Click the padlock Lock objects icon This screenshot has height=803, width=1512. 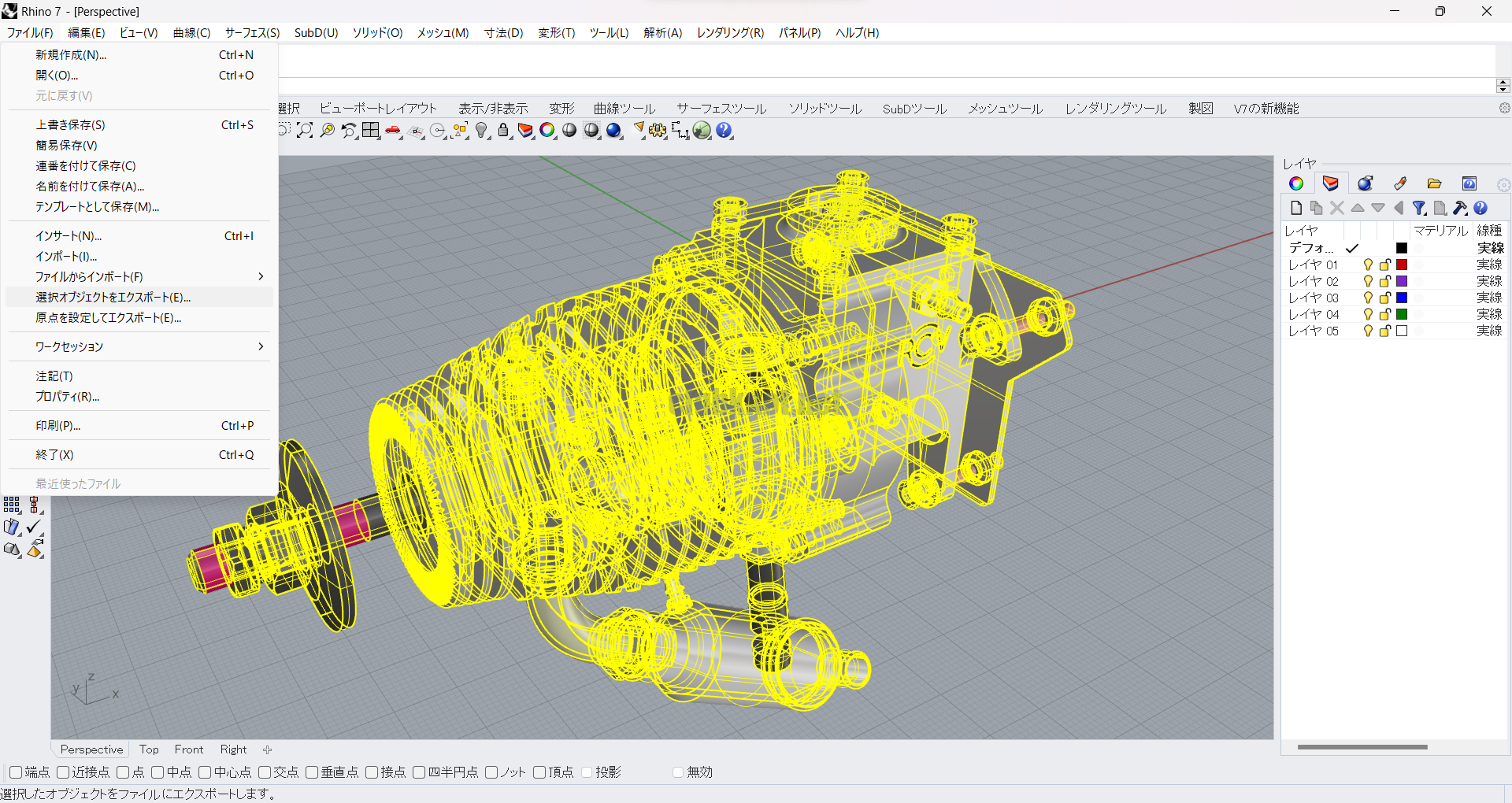(503, 131)
